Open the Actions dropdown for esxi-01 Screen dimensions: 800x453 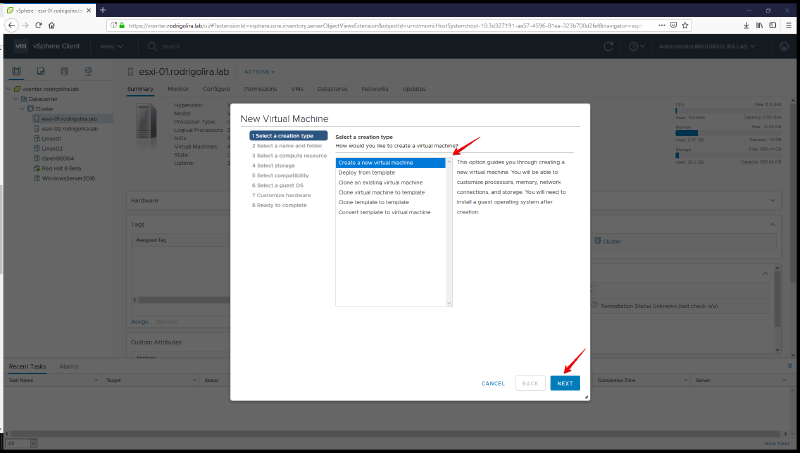coord(259,72)
